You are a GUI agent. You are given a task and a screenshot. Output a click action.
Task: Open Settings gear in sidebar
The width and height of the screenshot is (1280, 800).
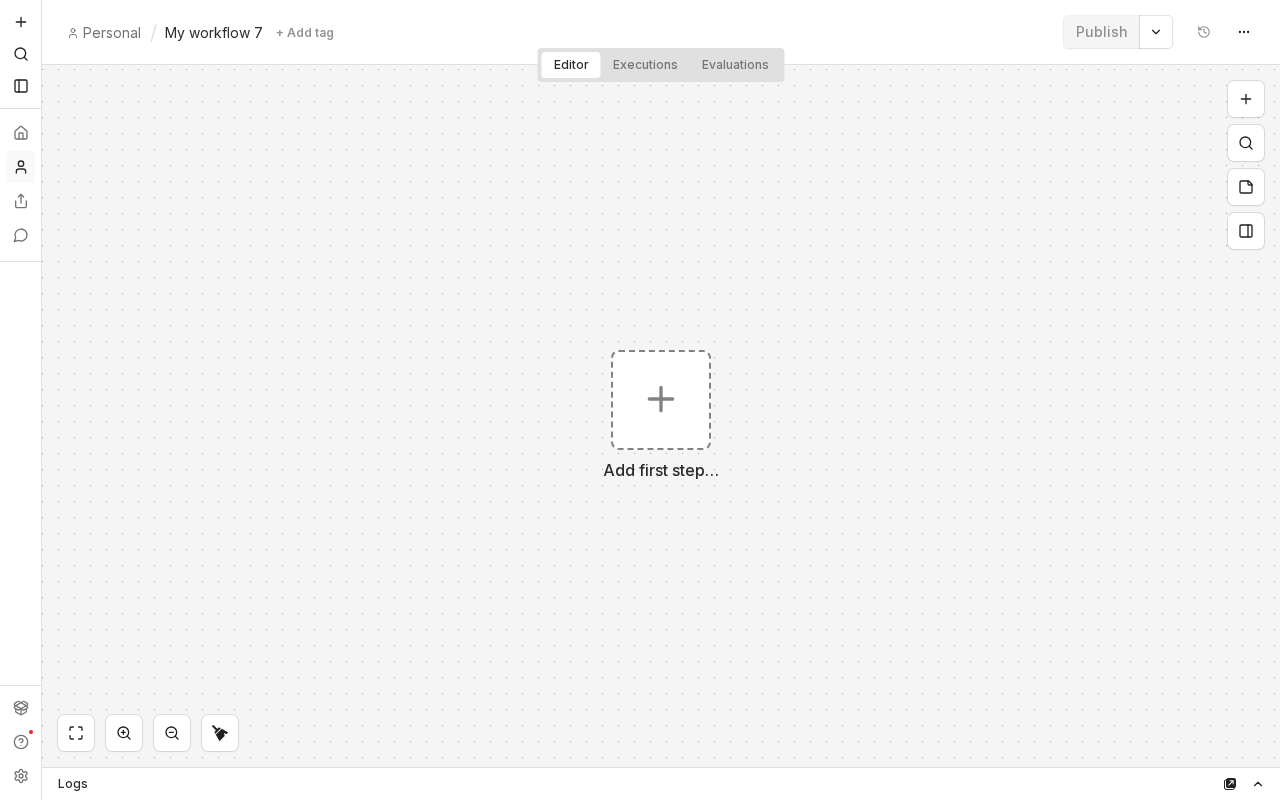pyautogui.click(x=21, y=776)
